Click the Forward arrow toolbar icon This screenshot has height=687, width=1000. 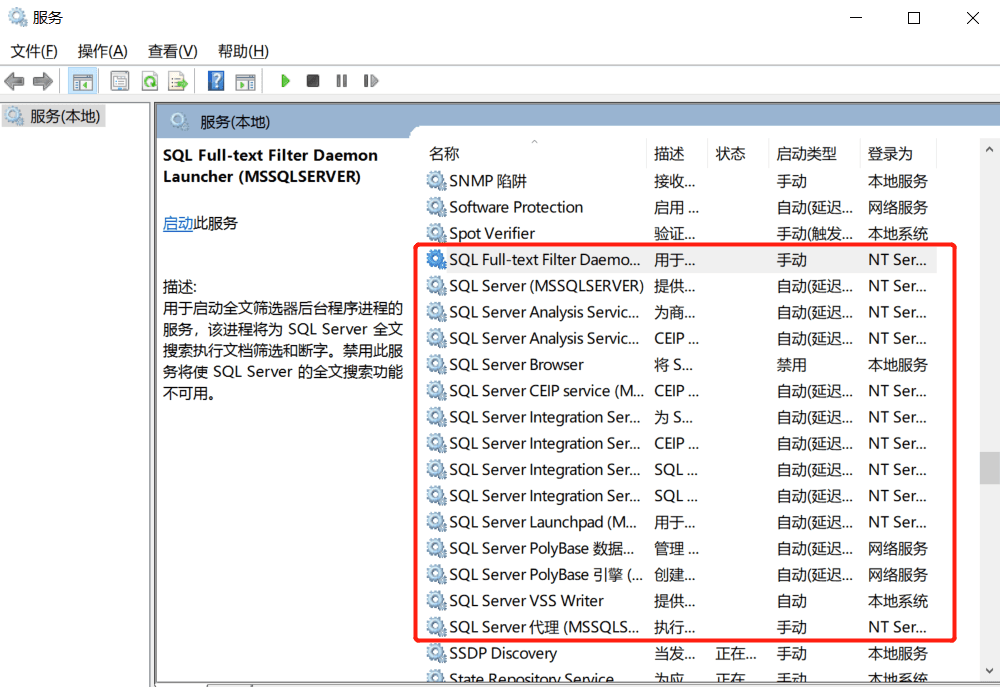click(43, 81)
